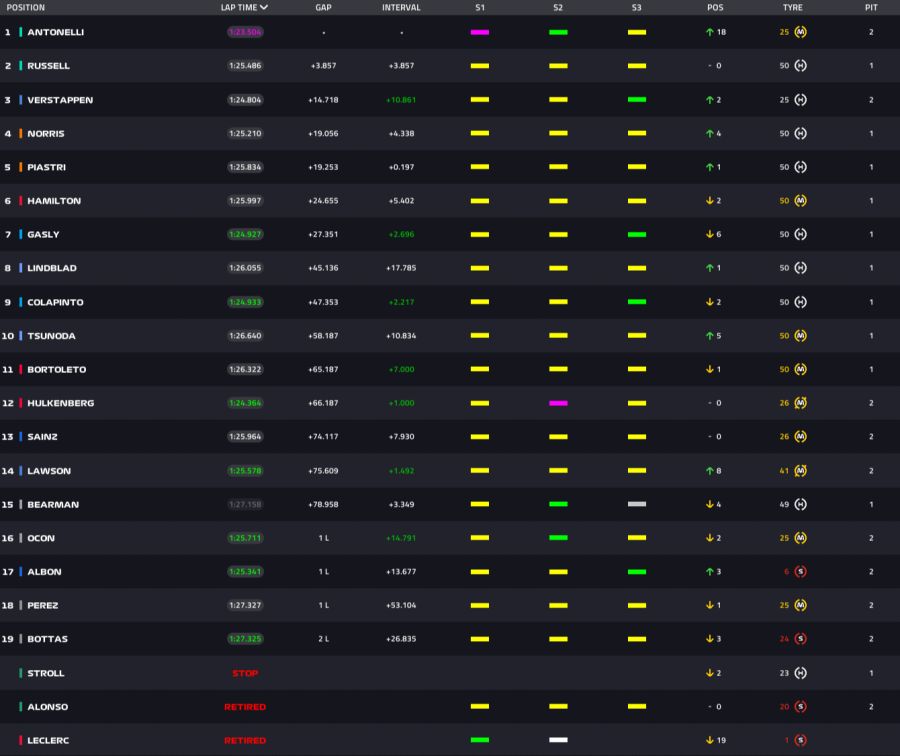900x756 pixels.
Task: Select driver name PEREZ
Action: pos(43,605)
